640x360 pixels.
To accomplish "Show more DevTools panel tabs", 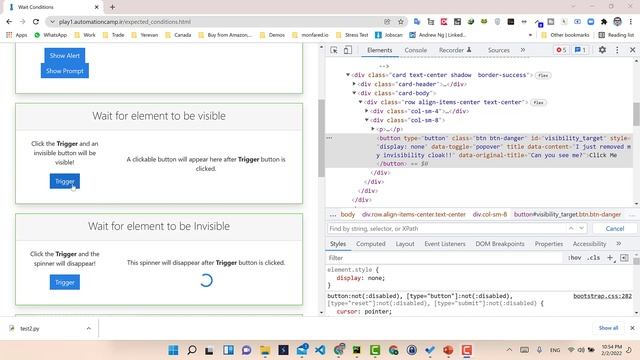I will (x=523, y=50).
